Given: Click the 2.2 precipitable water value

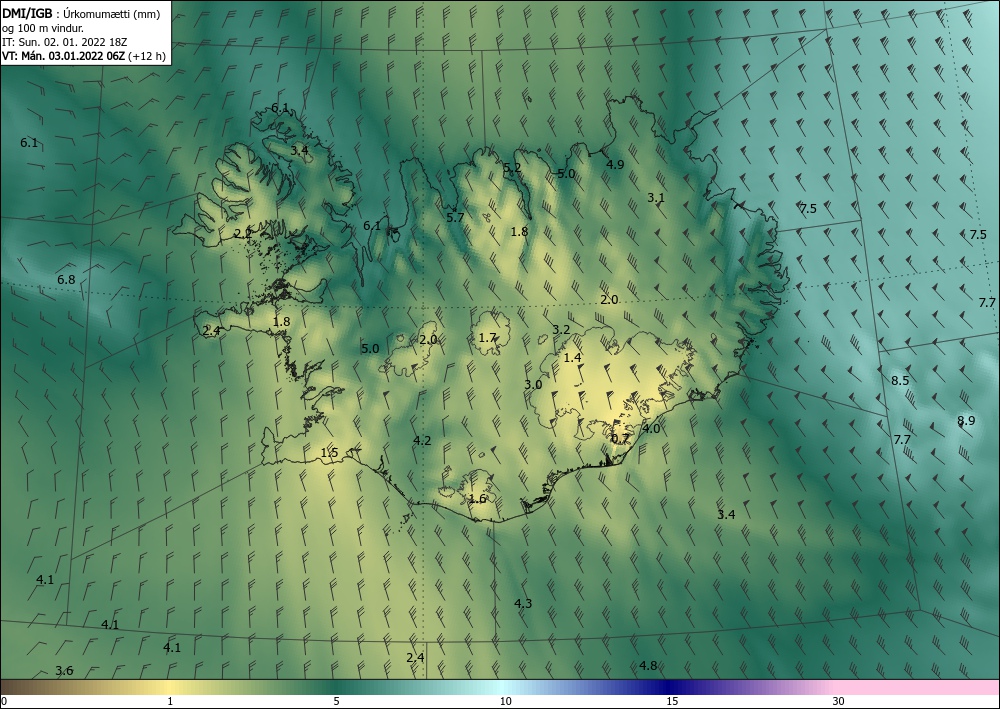Looking at the screenshot, I should tap(242, 234).
